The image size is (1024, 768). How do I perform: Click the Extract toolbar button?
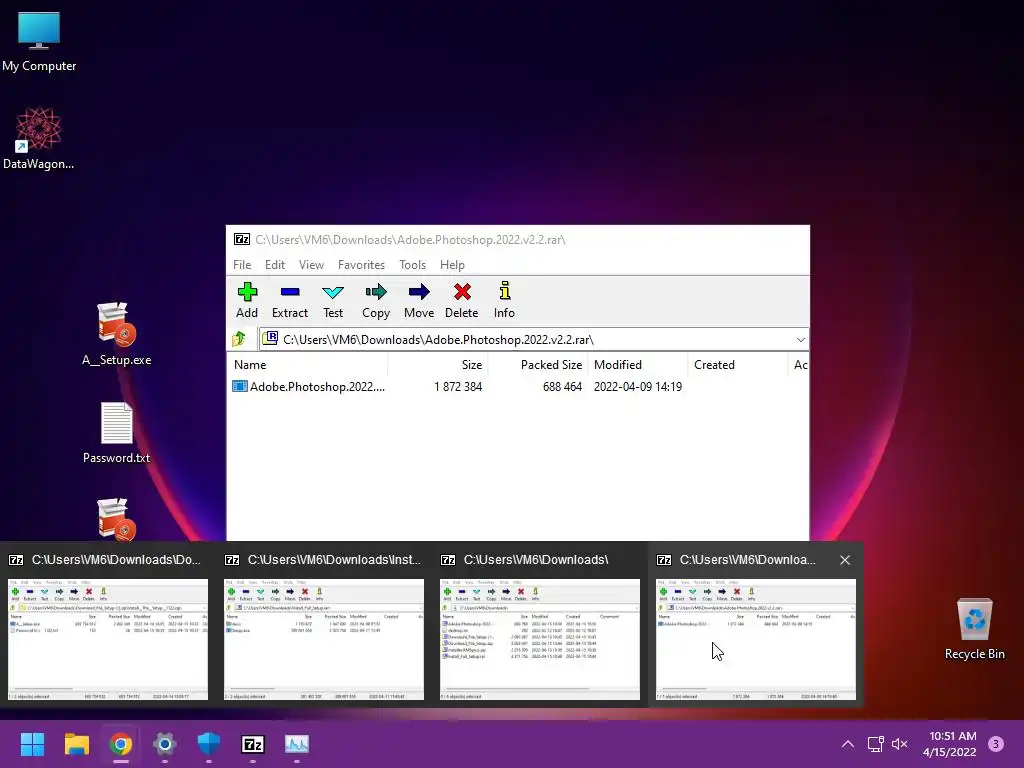[289, 300]
